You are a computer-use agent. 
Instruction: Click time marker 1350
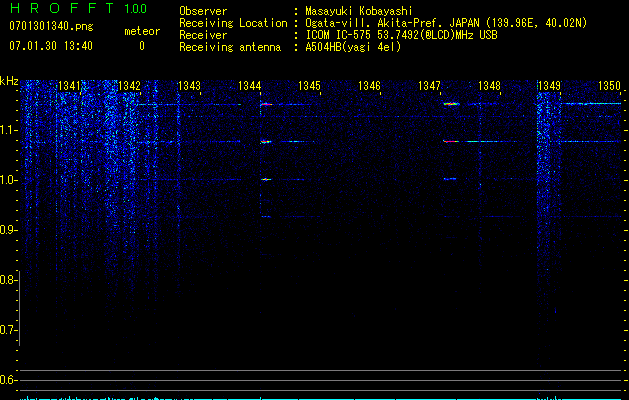coord(609,85)
